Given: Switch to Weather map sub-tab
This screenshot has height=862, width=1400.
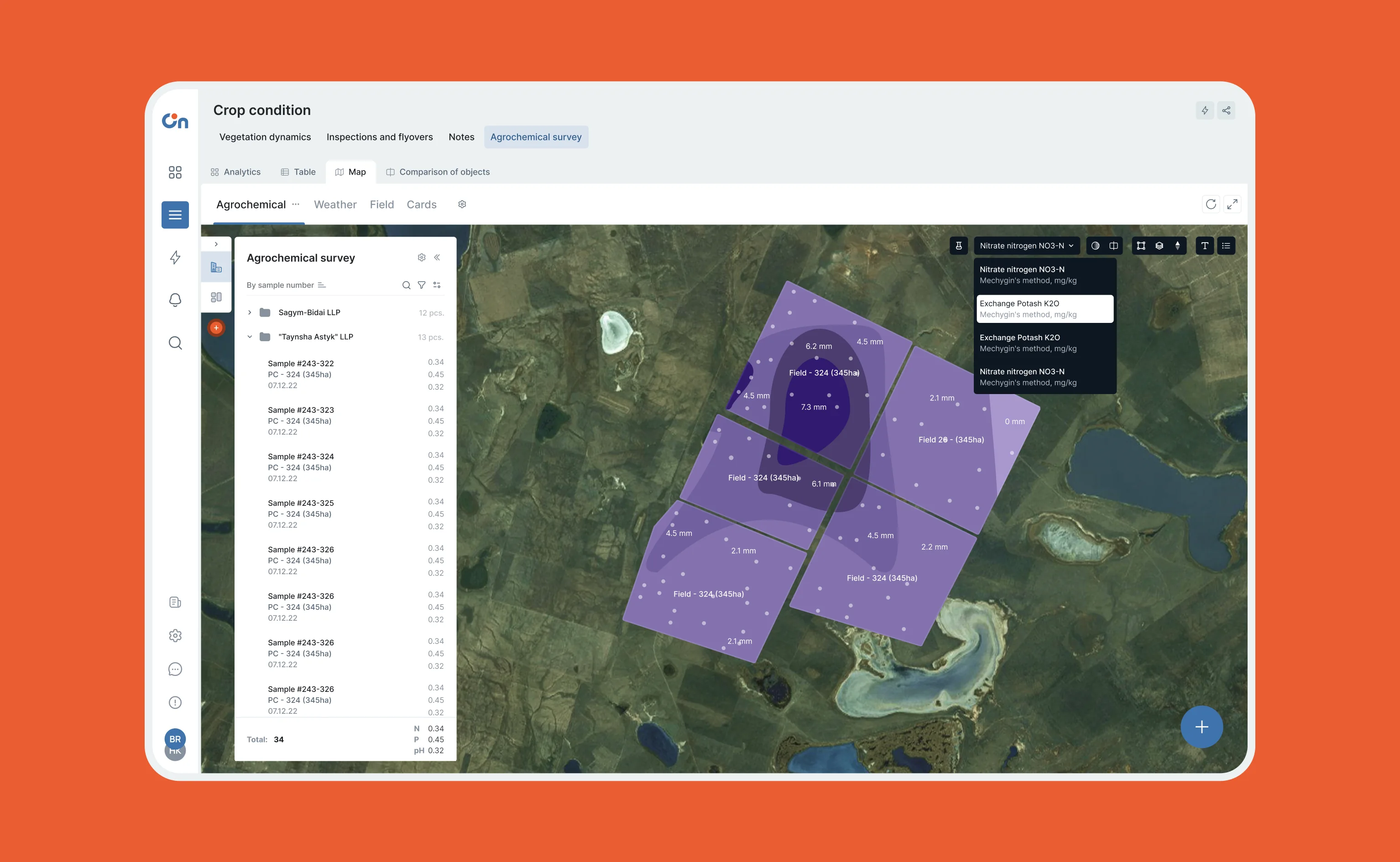Looking at the screenshot, I should [x=335, y=204].
